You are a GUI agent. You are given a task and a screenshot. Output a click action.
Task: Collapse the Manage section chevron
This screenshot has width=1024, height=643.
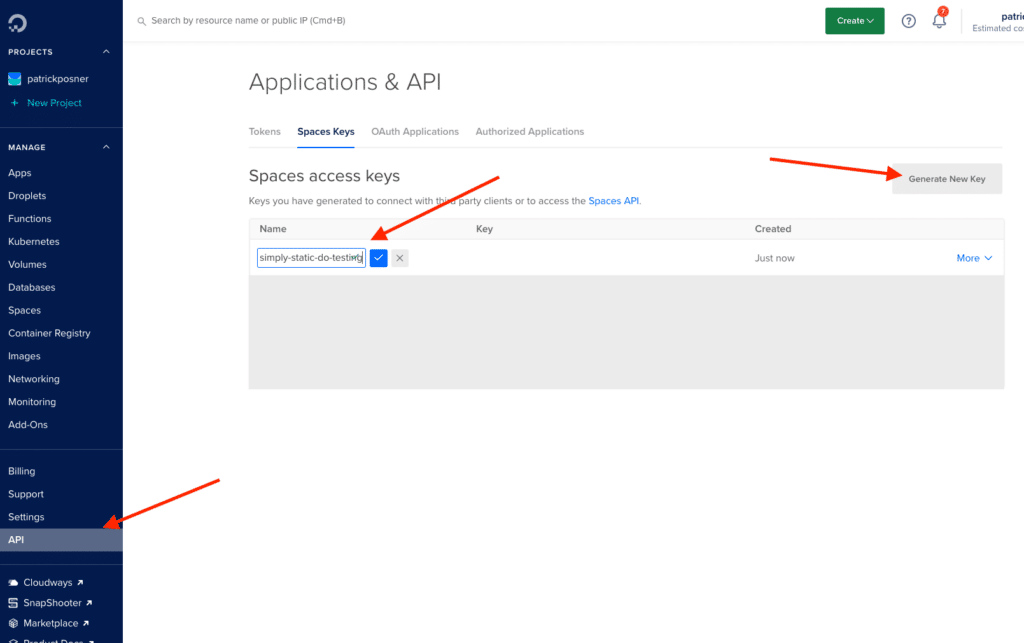coord(106,147)
